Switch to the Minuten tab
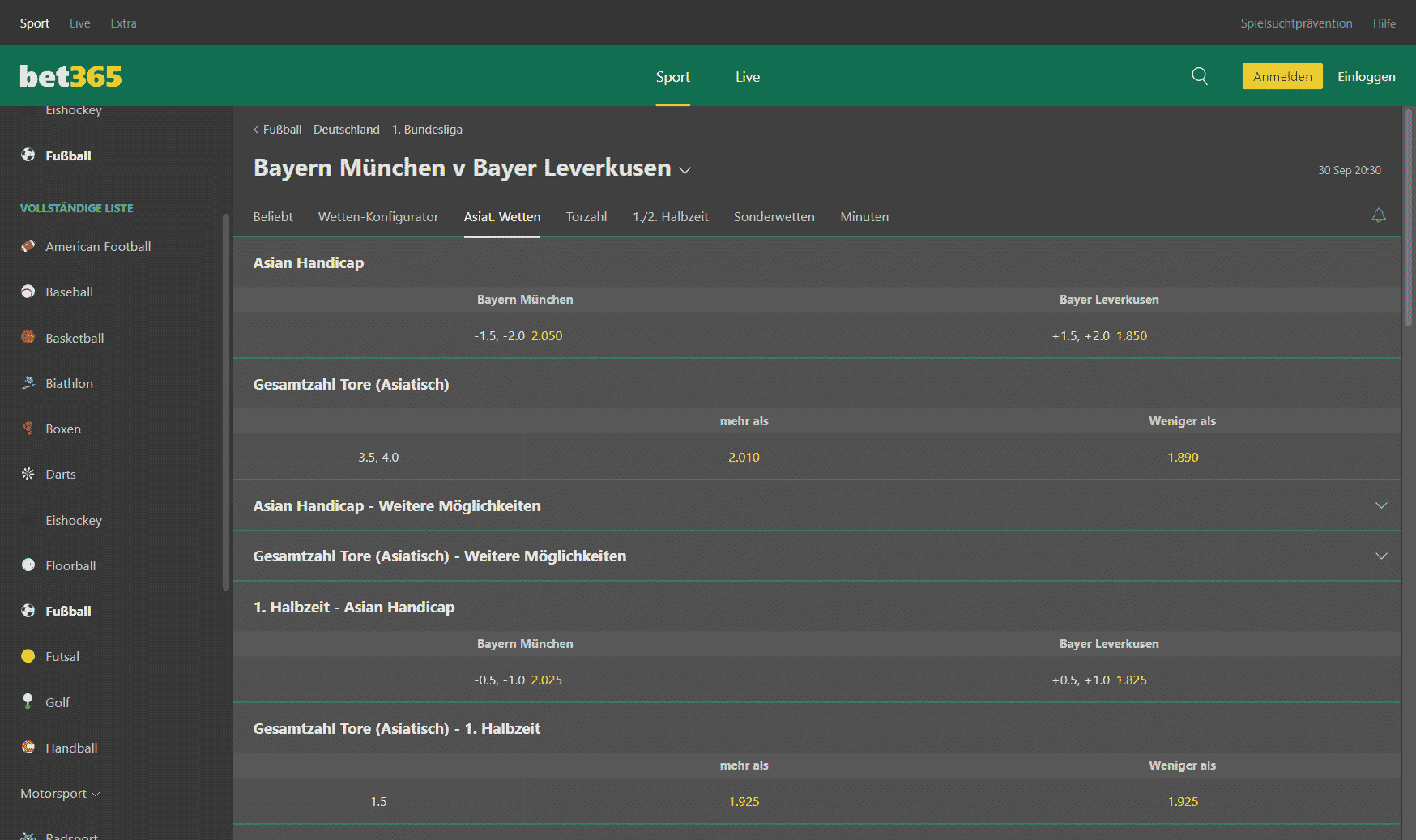The width and height of the screenshot is (1416, 840). coord(864,216)
